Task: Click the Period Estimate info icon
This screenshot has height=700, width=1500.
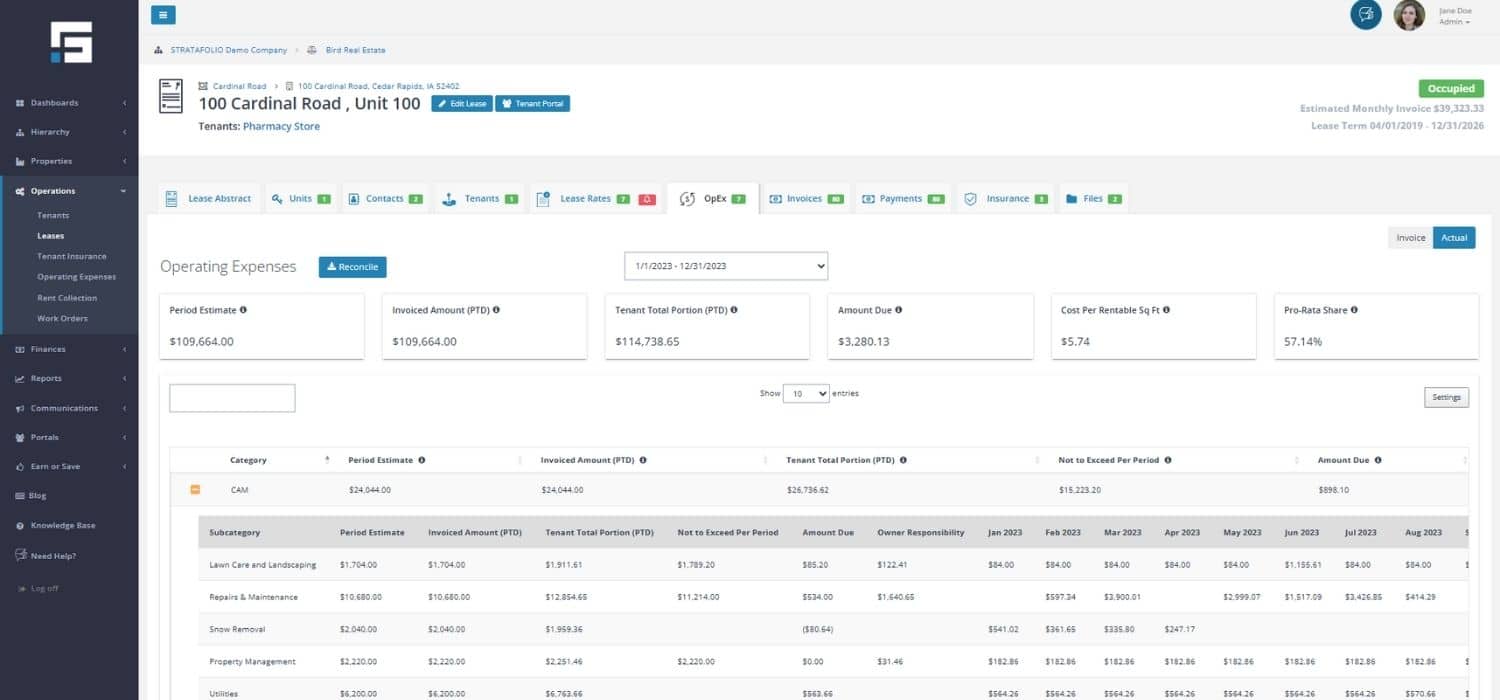Action: click(x=243, y=310)
